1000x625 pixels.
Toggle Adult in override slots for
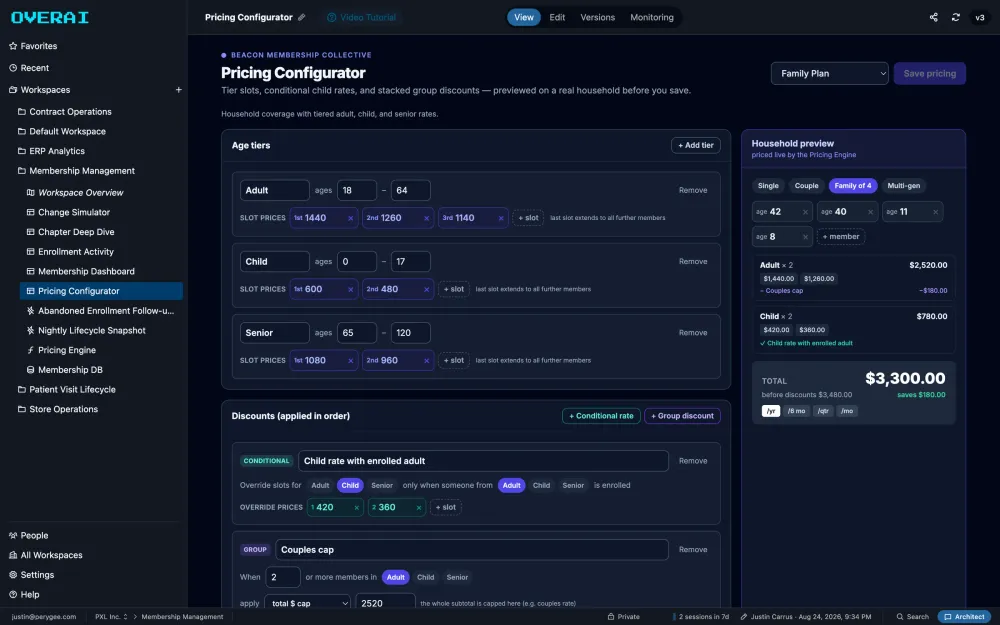pos(320,485)
